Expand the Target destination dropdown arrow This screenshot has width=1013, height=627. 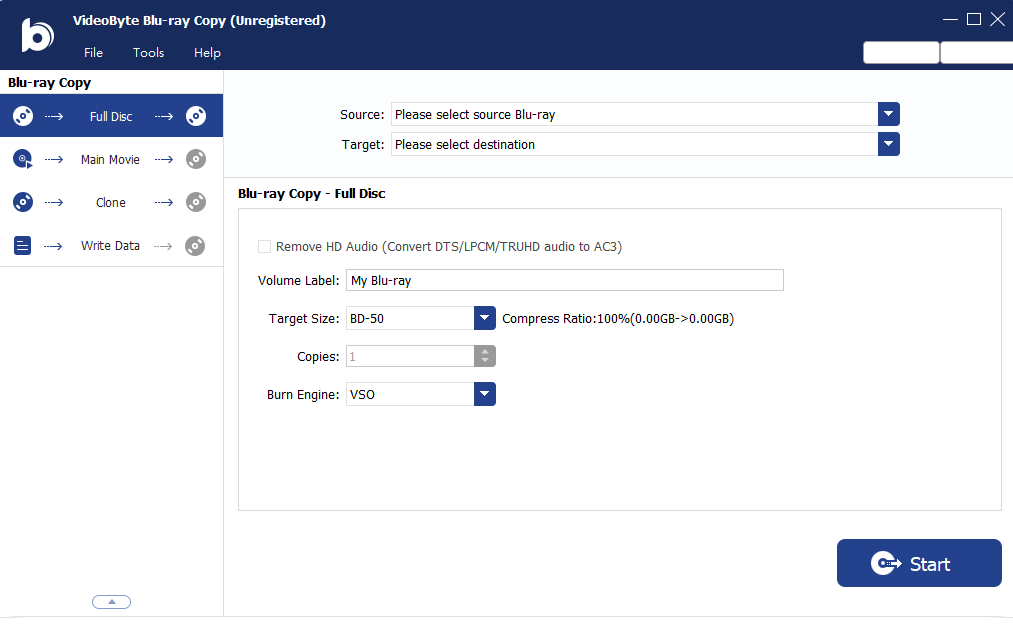[x=888, y=144]
